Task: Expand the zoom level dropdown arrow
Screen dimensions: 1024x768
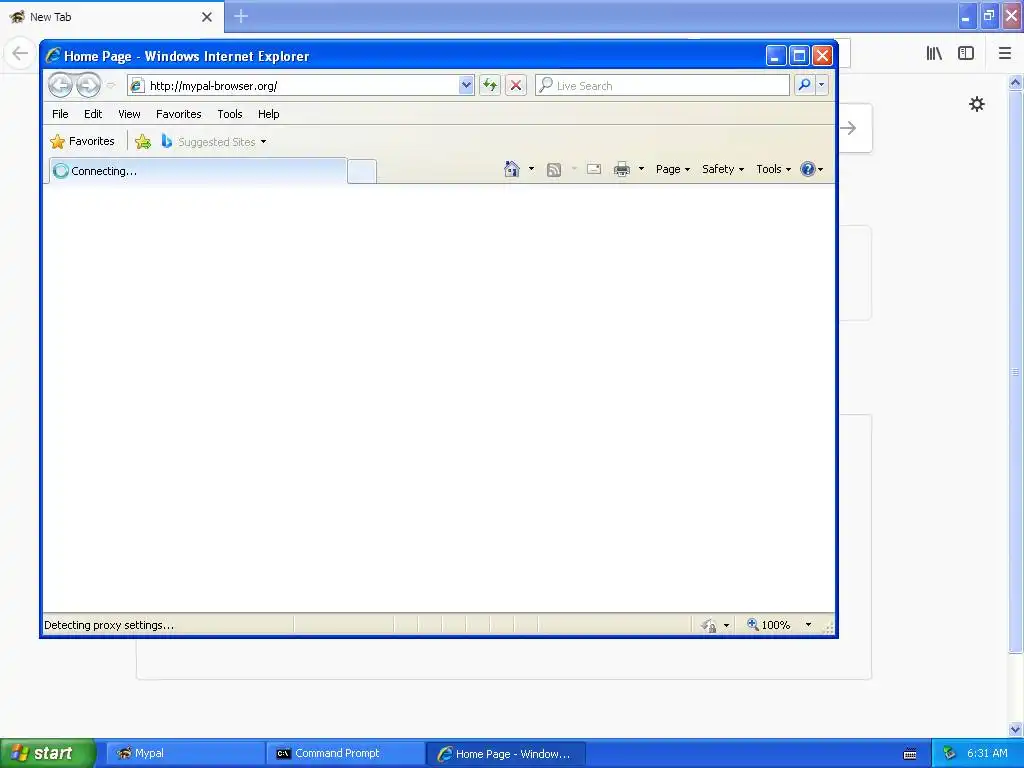Action: point(808,625)
